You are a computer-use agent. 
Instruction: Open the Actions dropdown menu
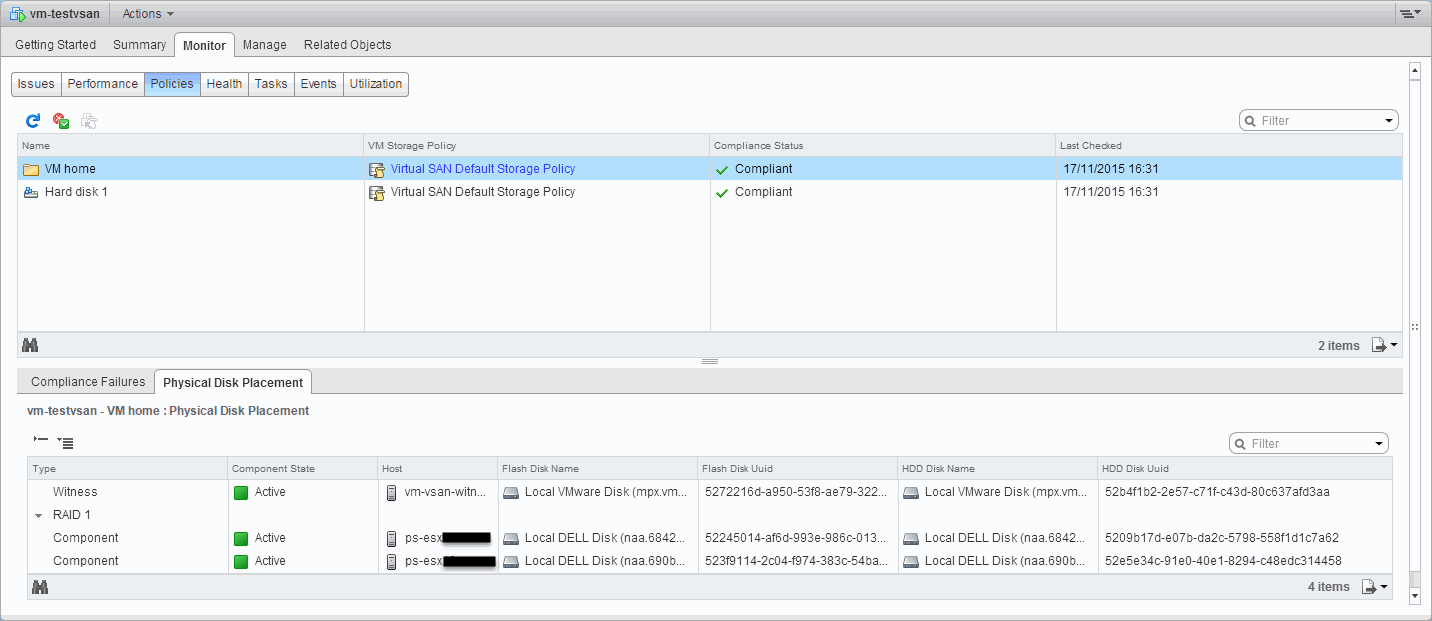[x=147, y=14]
